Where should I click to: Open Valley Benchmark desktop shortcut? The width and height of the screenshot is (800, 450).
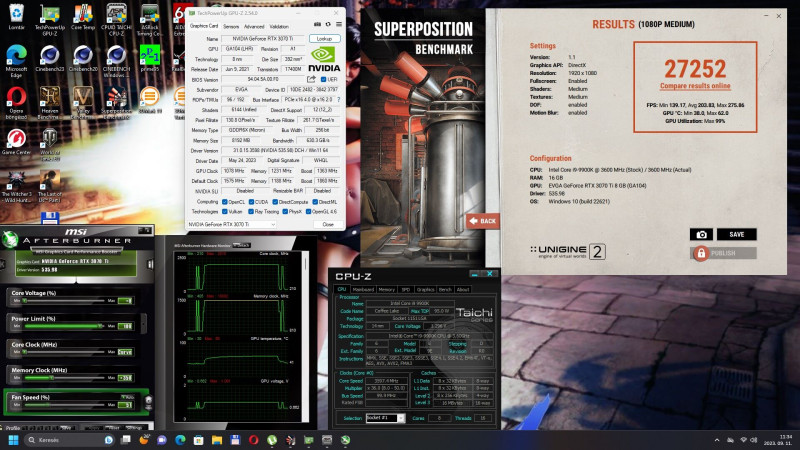coord(83,103)
